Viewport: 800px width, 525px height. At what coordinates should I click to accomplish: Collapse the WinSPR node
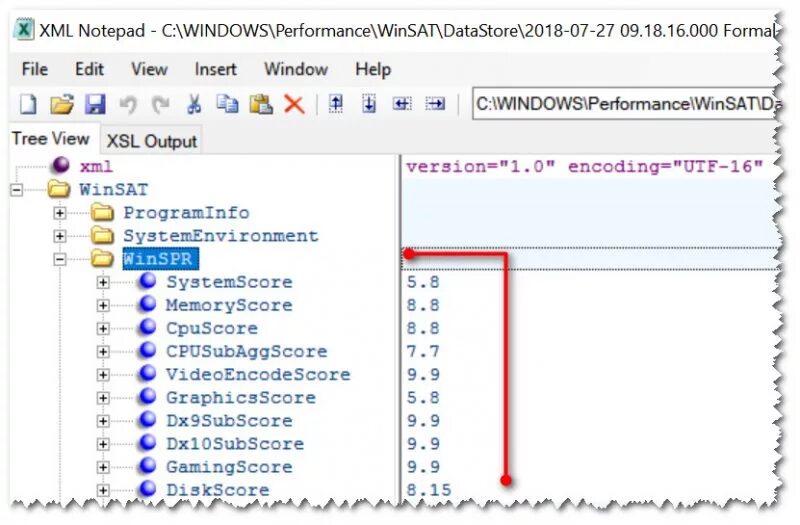60,259
